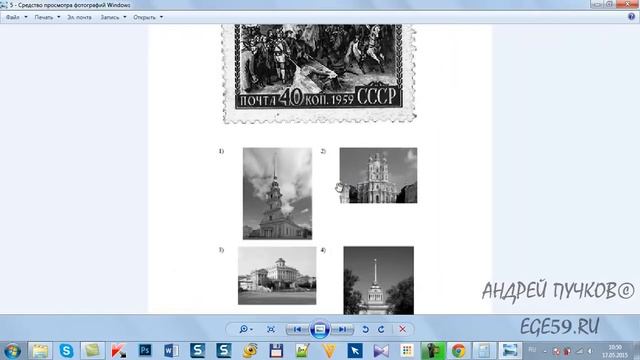Start the slideshow with center button
Image resolution: width=640 pixels, height=360 pixels.
pos(320,329)
